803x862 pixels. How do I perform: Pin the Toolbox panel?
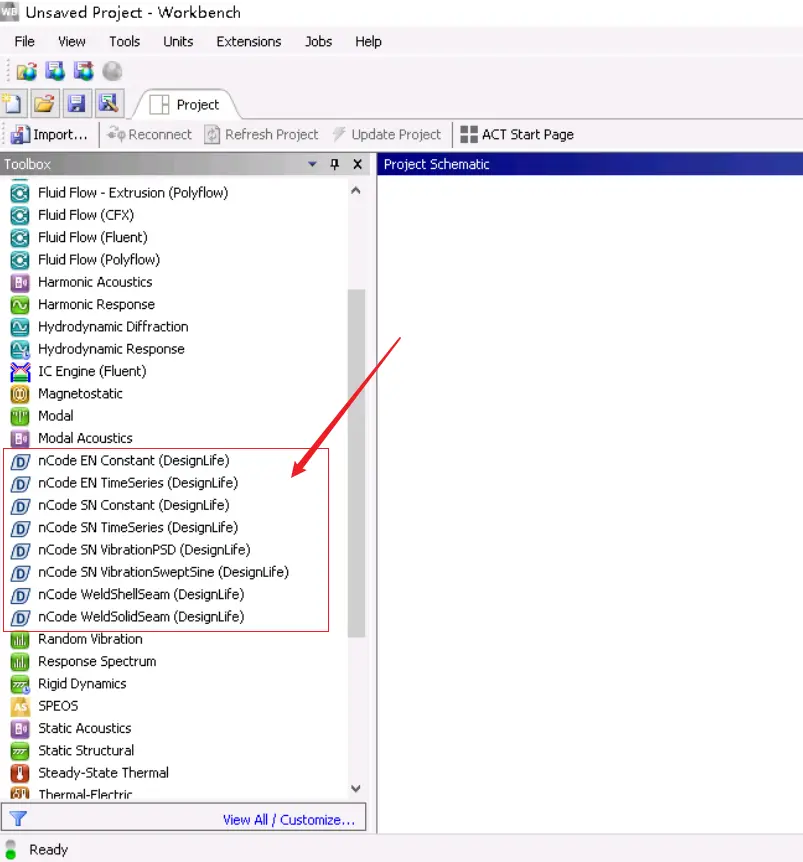[x=334, y=164]
